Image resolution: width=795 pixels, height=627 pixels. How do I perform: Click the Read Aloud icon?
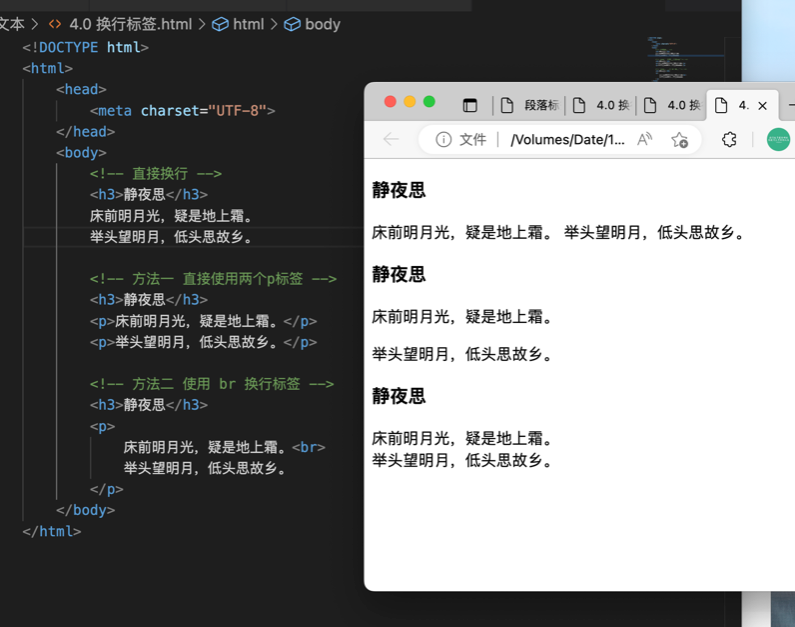645,140
